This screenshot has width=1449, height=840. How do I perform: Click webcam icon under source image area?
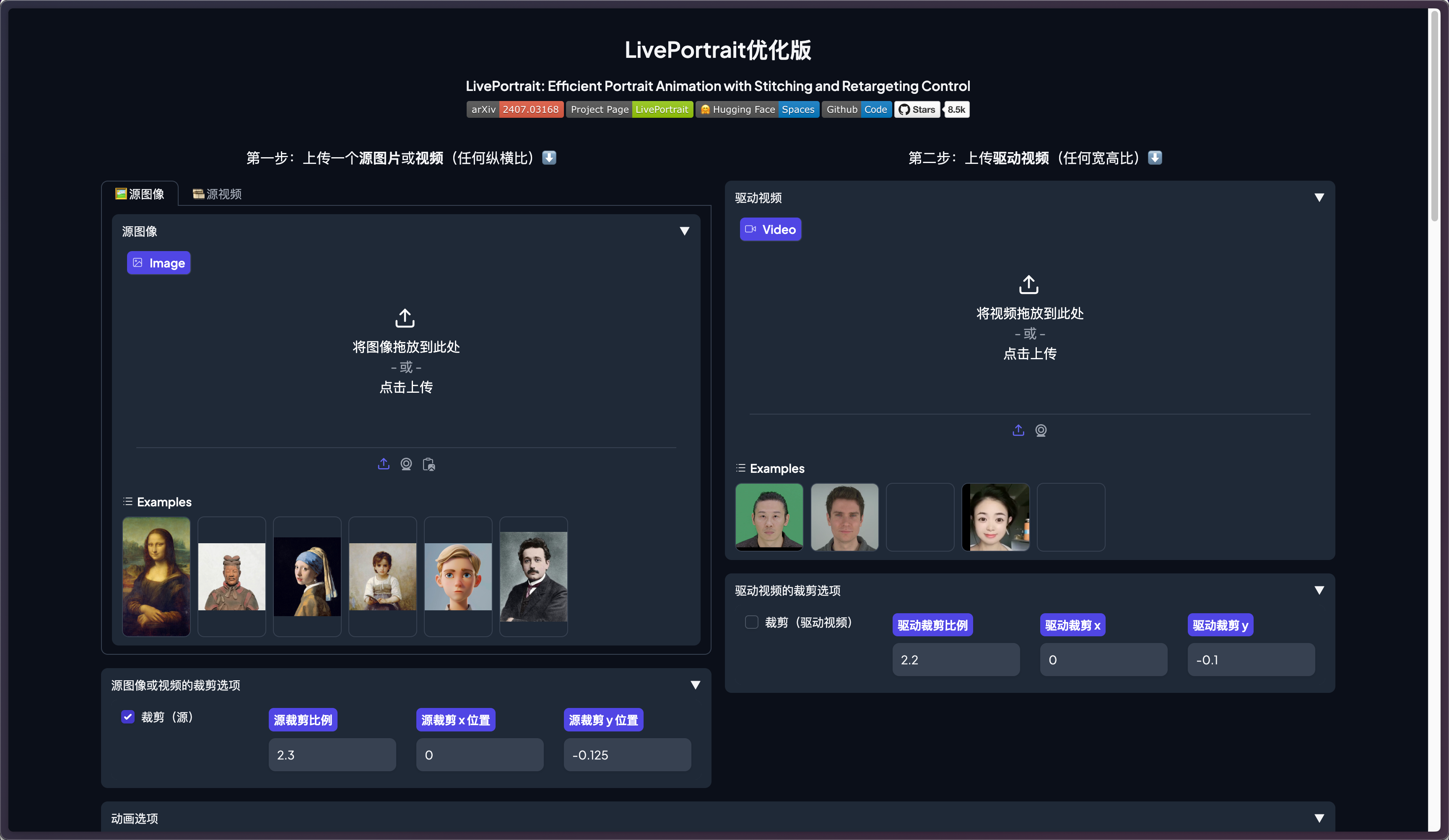tap(406, 464)
